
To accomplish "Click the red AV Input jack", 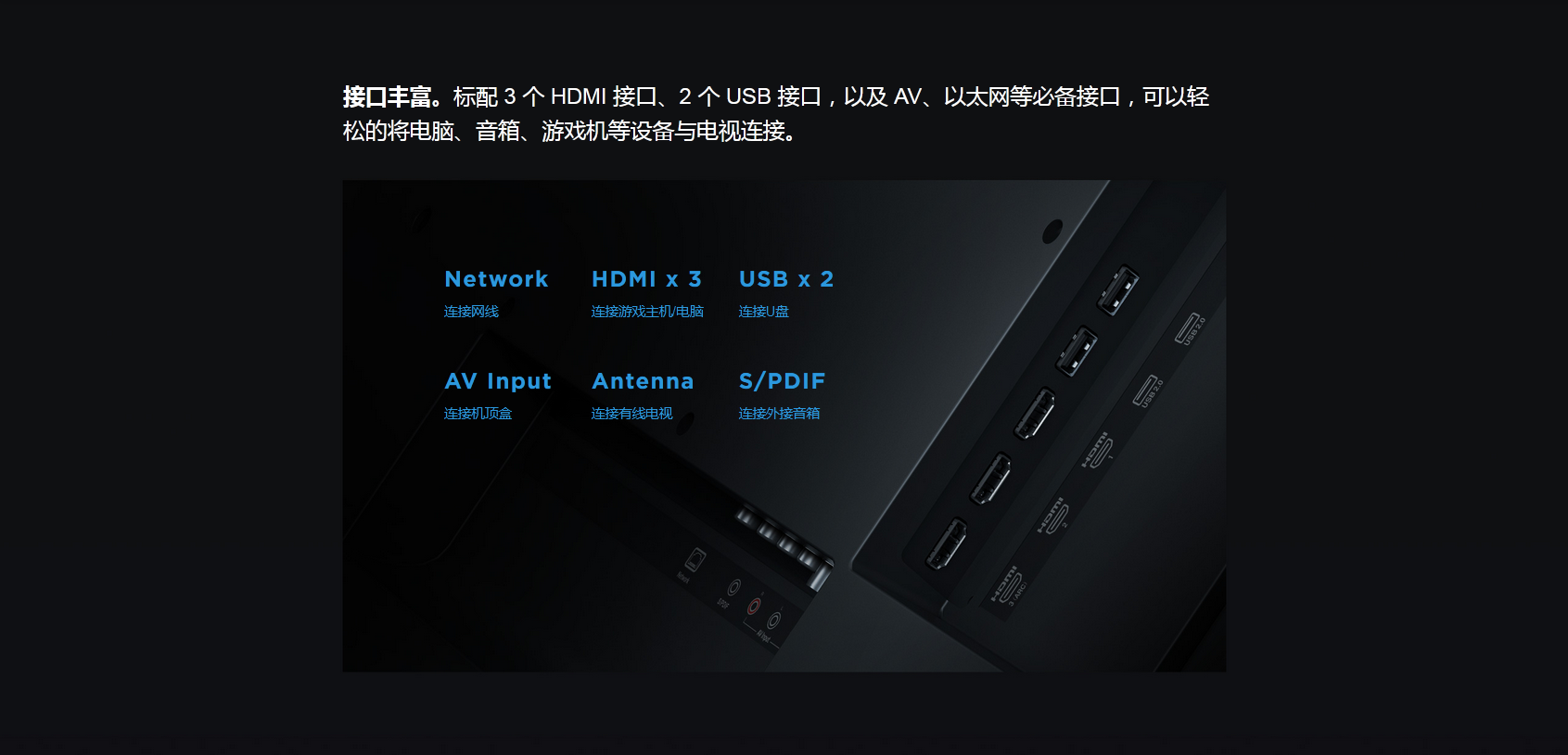I will pos(754,607).
